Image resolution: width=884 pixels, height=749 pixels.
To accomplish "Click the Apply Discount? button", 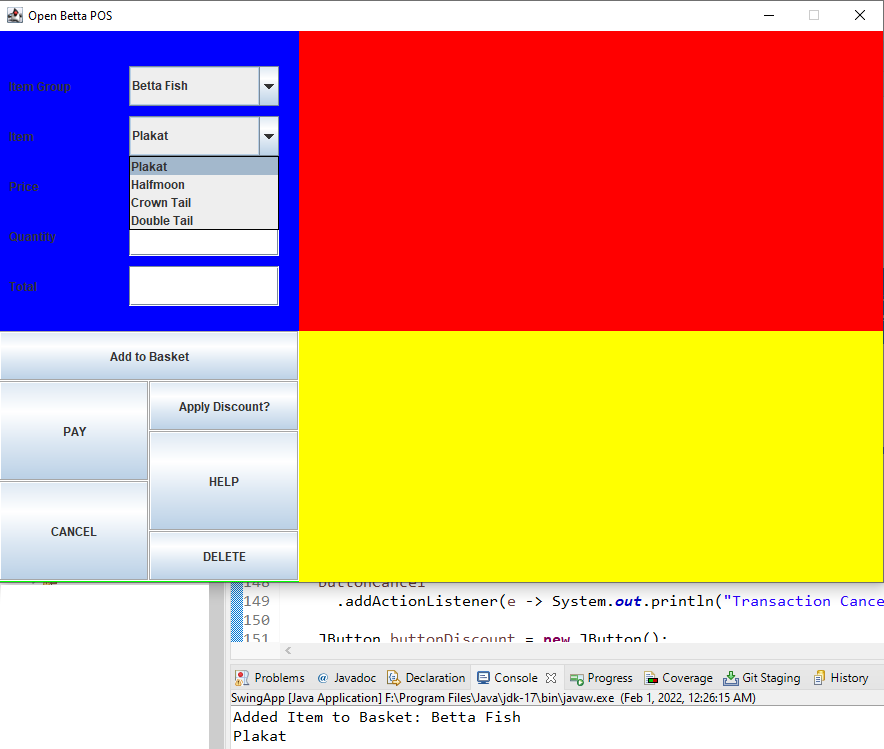I will 224,406.
